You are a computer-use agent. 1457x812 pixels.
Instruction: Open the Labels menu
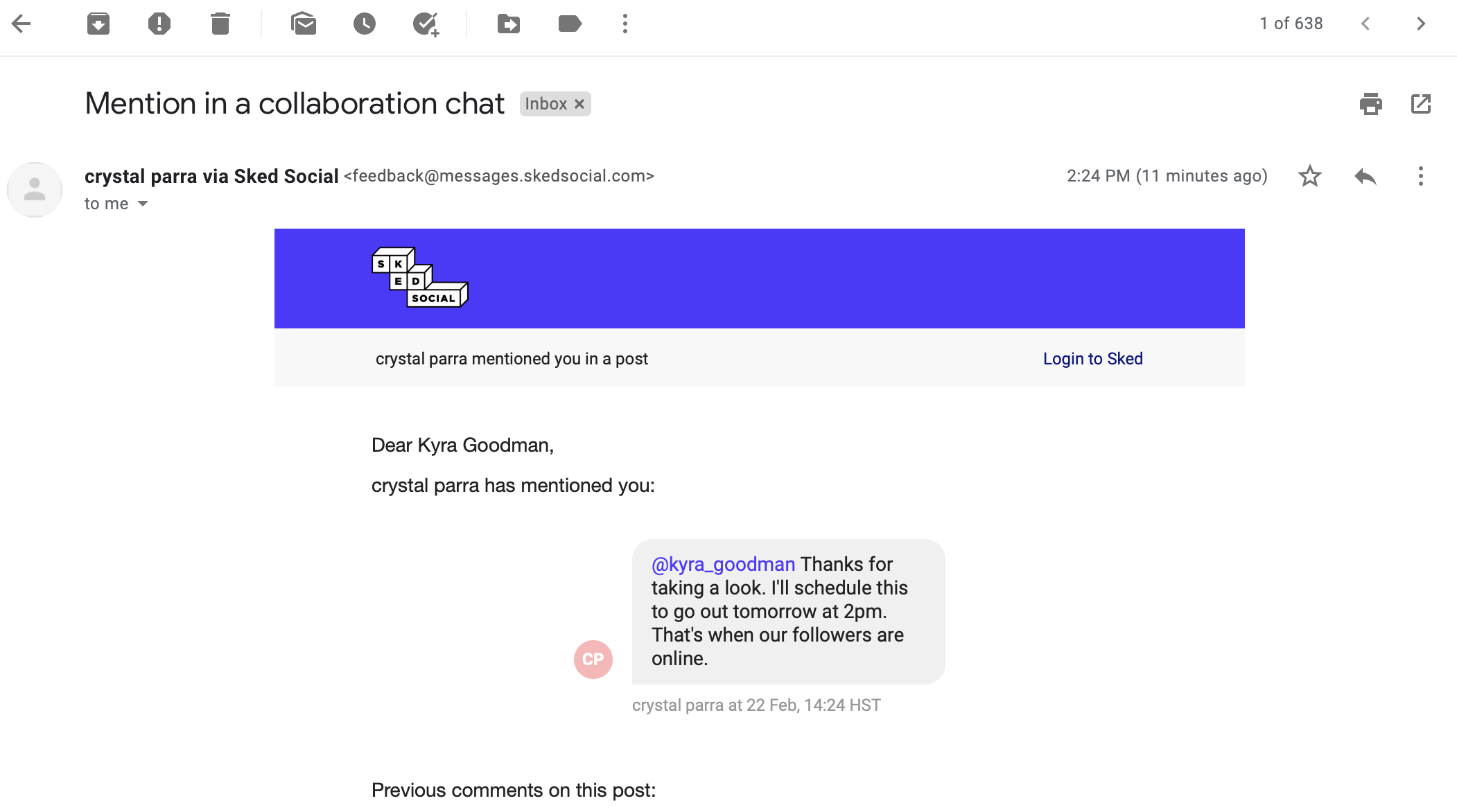pos(569,24)
